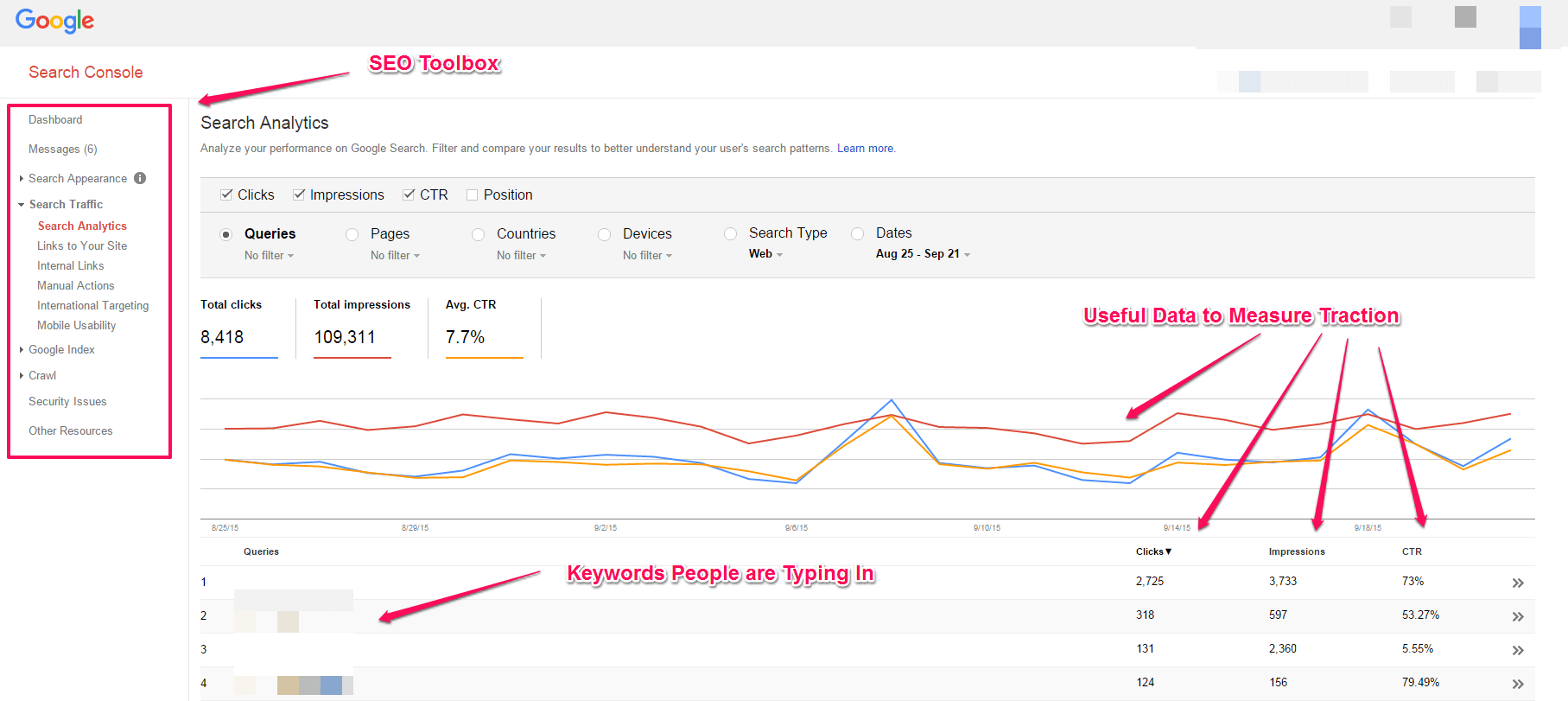Click the 79.49% CTR cell

point(1420,682)
